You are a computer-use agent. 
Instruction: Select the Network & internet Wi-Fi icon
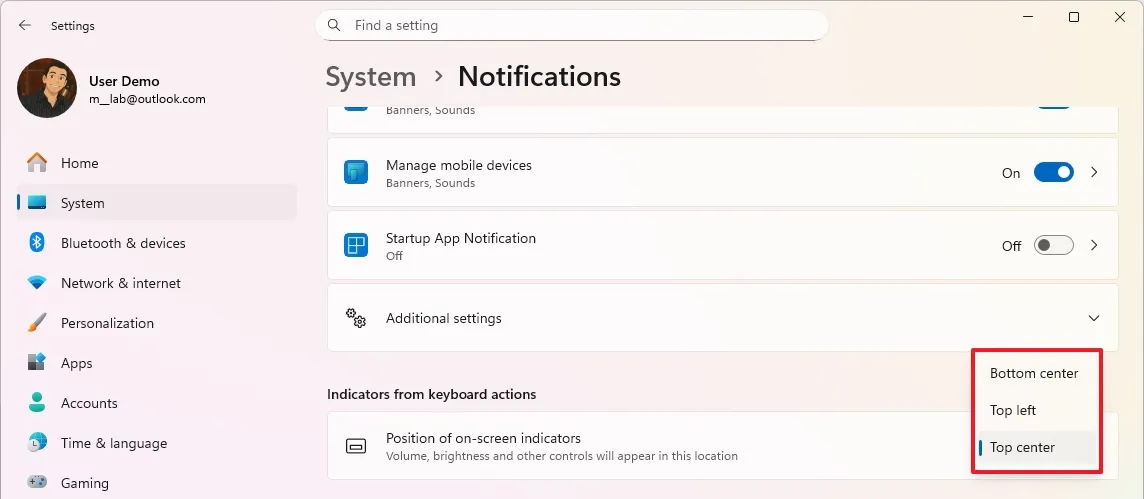click(37, 283)
